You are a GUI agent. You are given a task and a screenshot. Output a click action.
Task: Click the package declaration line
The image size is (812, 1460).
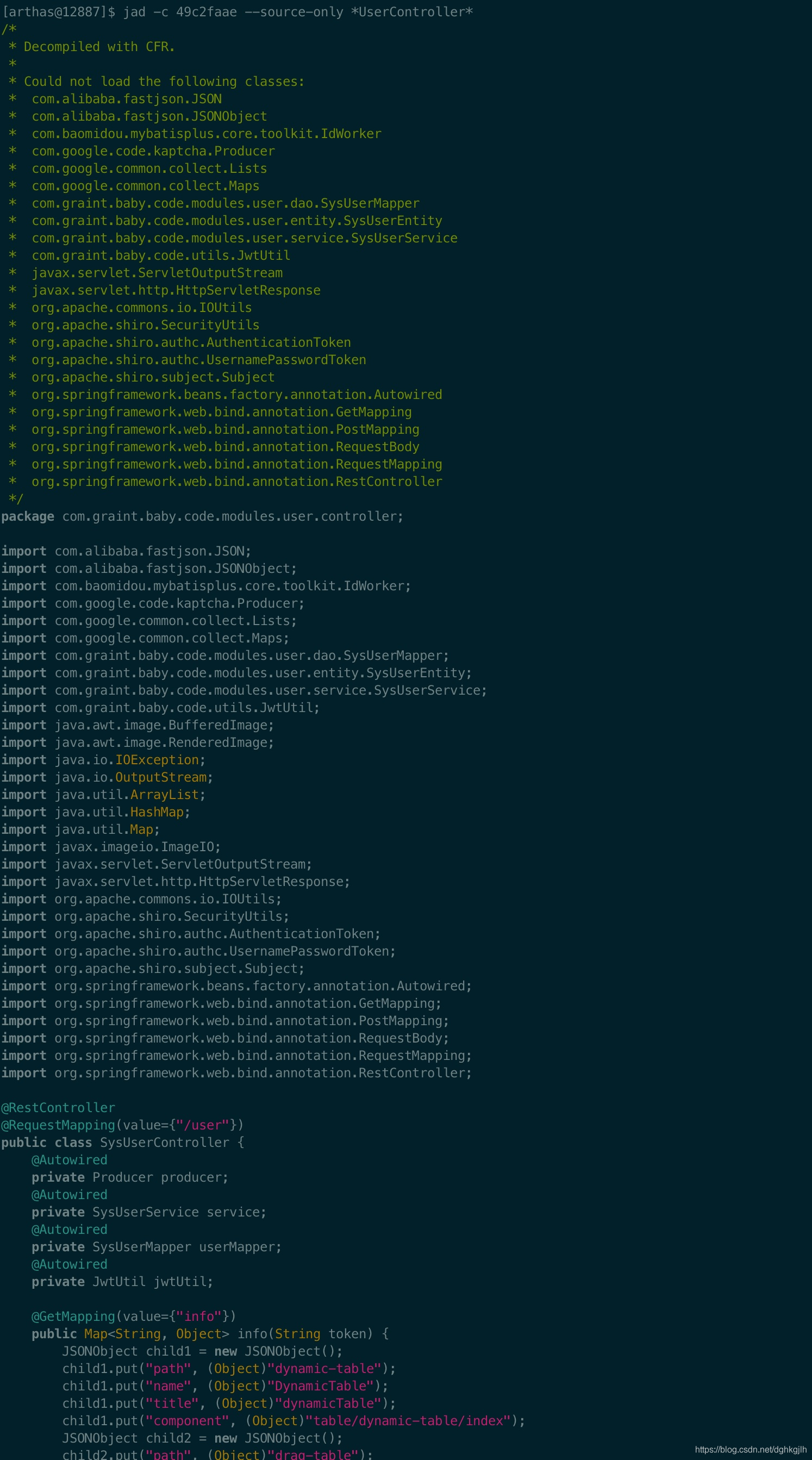click(x=202, y=517)
